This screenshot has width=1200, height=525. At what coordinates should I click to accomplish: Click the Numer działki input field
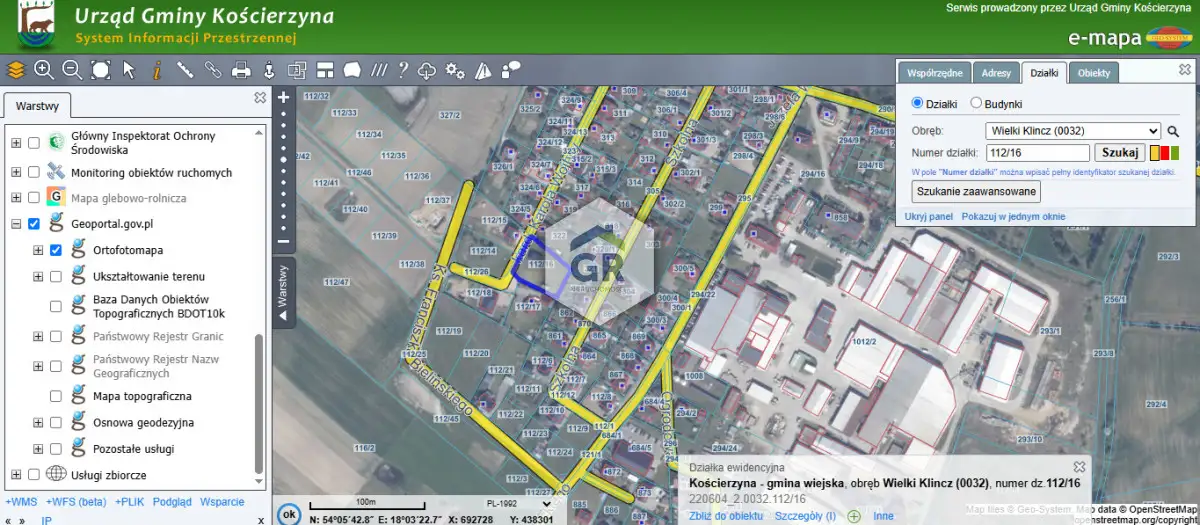tap(1037, 153)
